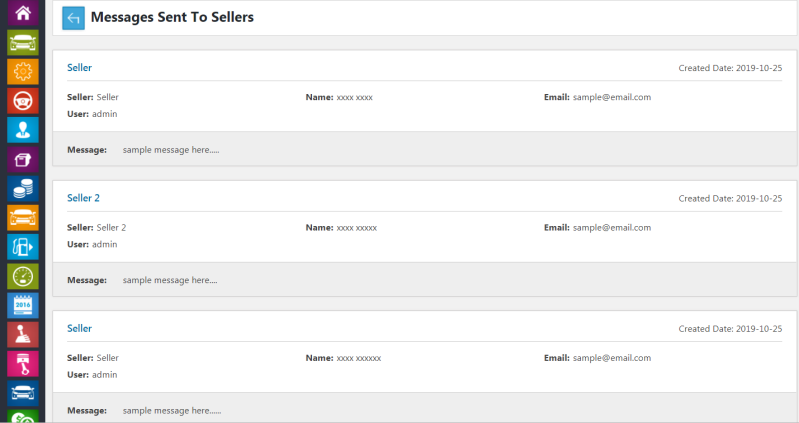This screenshot has height=423, width=799.
Task: Click the dark blue car icon
Action: (x=22, y=392)
